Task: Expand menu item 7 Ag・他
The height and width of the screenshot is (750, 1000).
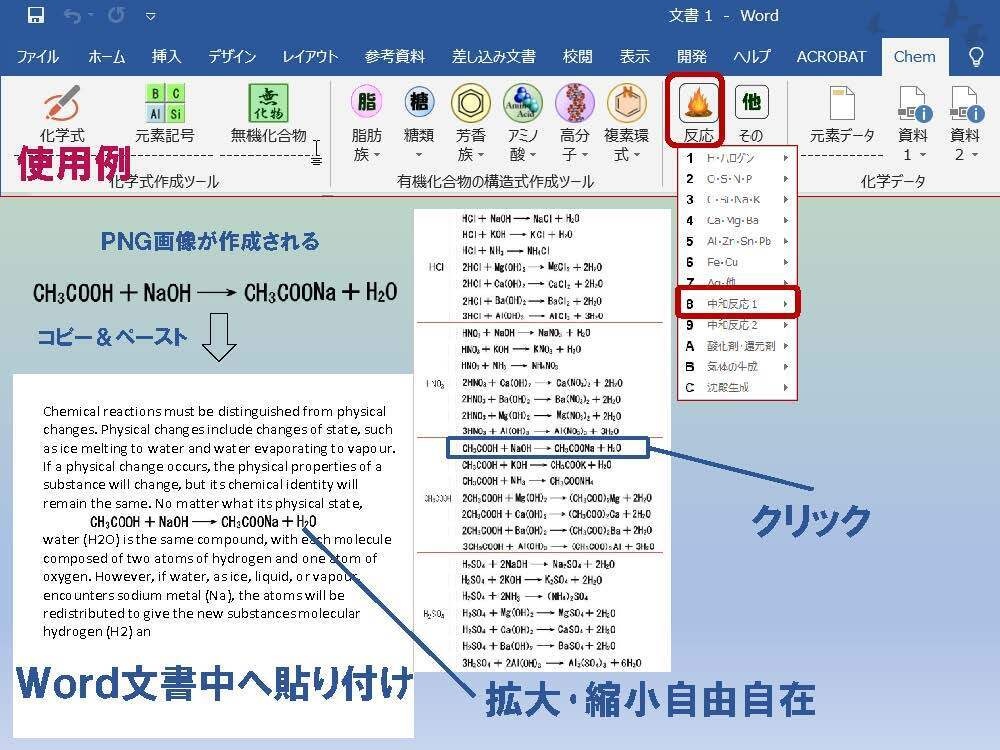Action: (737, 281)
